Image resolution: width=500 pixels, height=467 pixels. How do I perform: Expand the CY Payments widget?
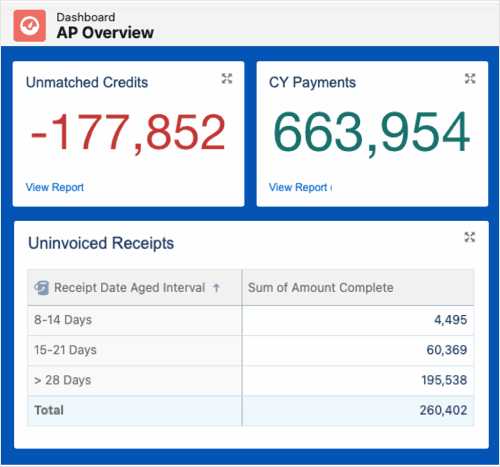(470, 79)
